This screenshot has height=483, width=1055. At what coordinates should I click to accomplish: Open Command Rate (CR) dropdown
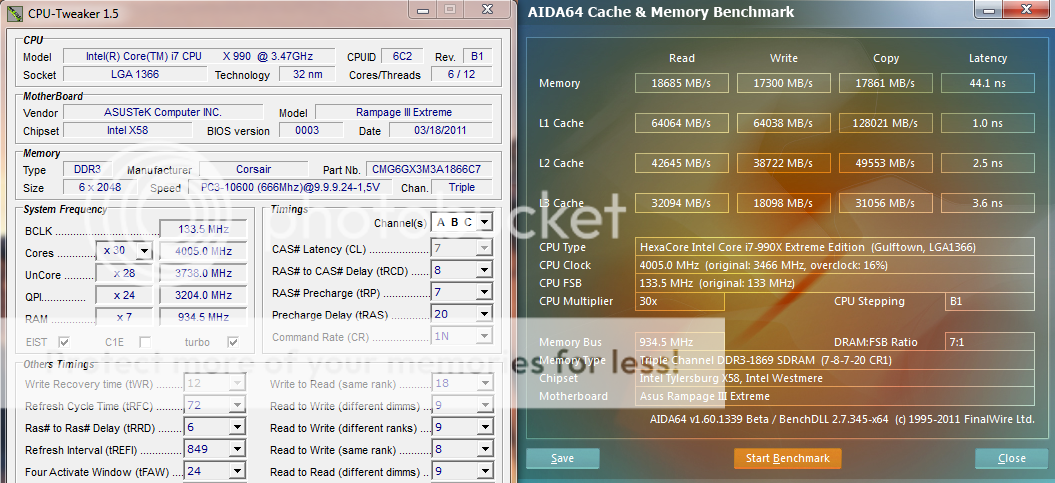[x=484, y=335]
